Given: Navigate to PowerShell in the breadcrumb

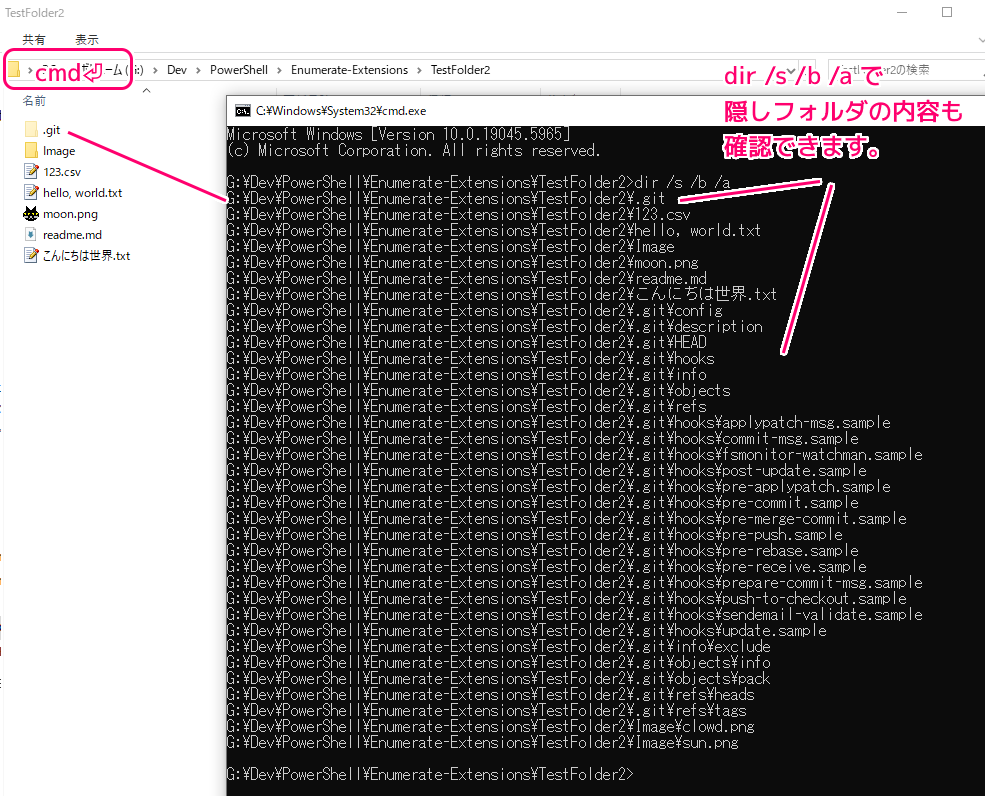Looking at the screenshot, I should click(x=238, y=70).
